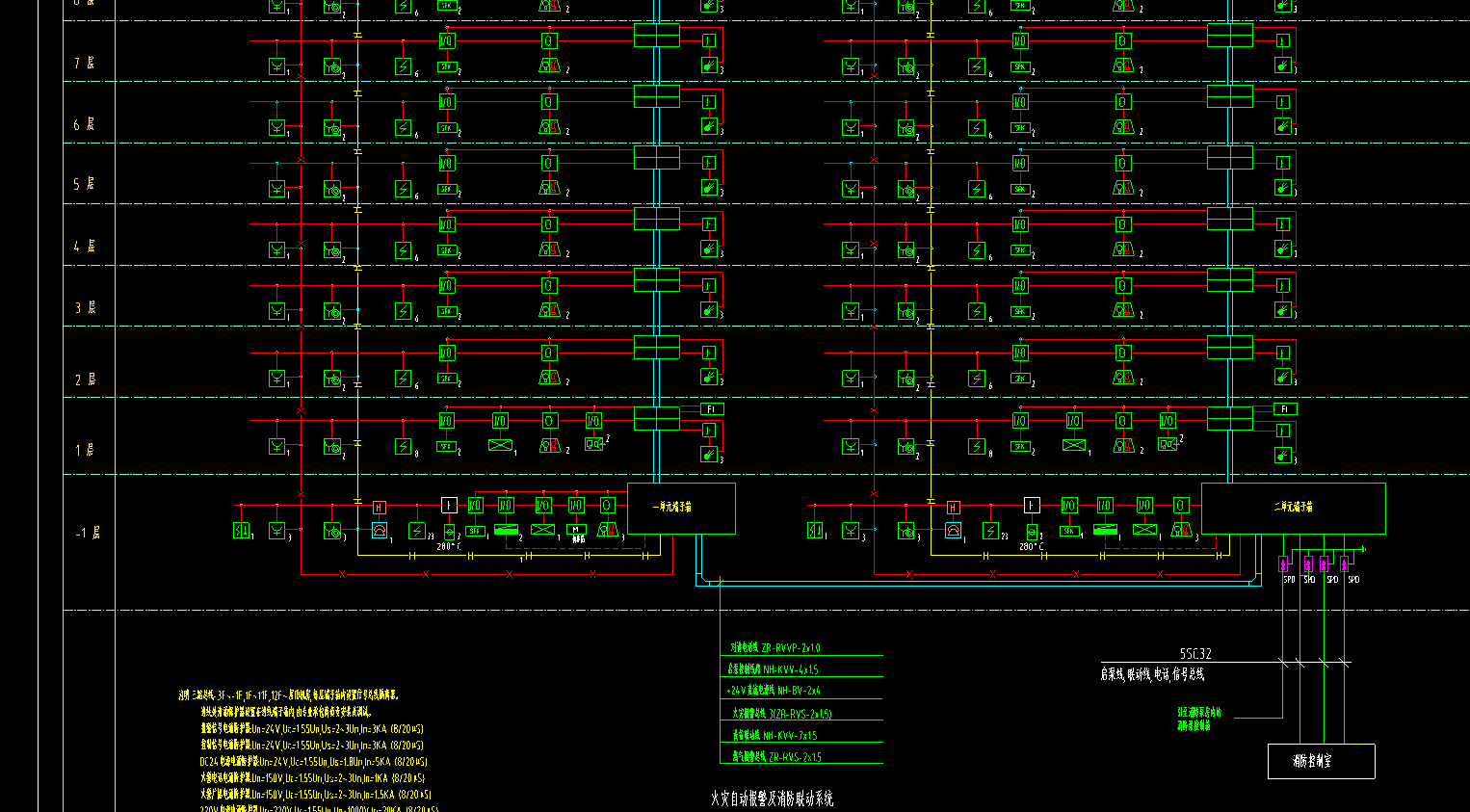Click the crossed box symbol on floor 1 unit one
1470x812 pixels.
[x=500, y=445]
